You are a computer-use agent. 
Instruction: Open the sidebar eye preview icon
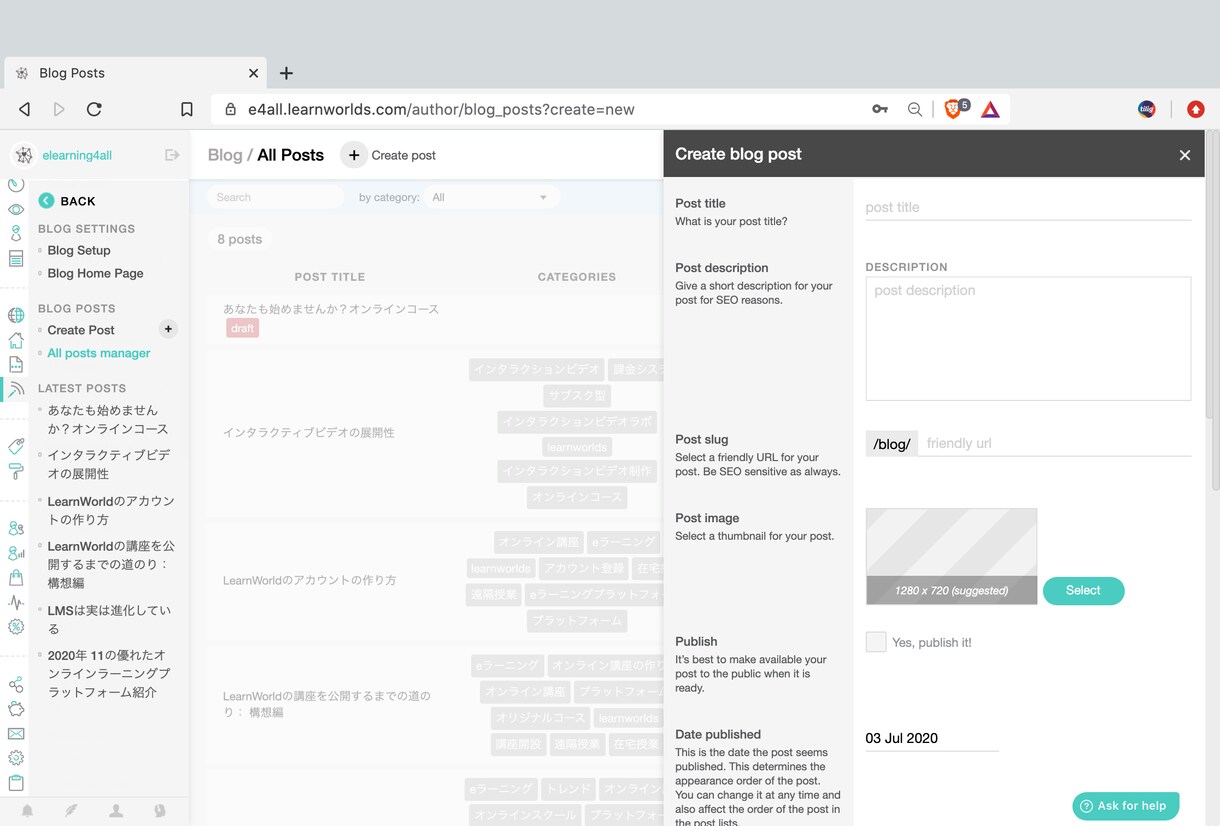16,210
